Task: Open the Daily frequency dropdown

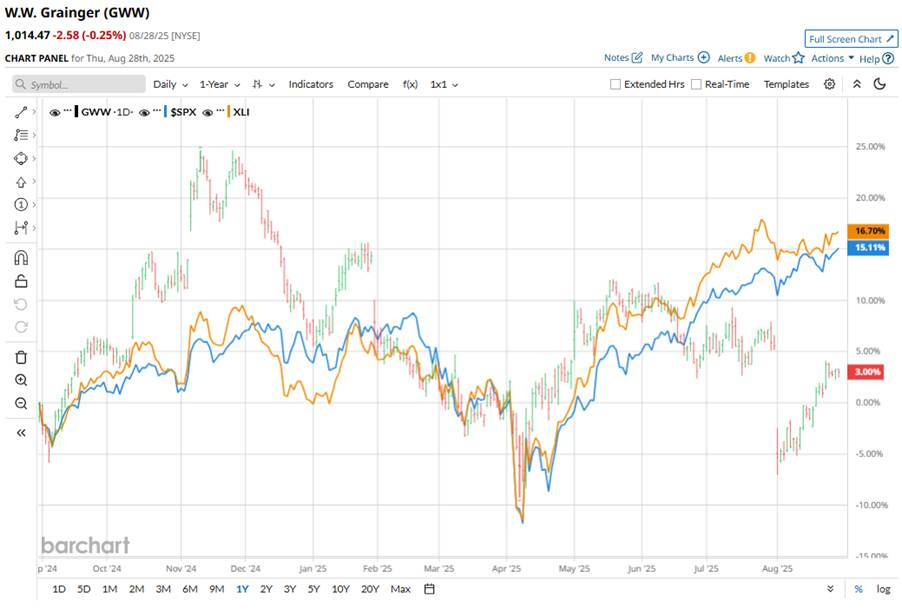Action: click(x=170, y=85)
